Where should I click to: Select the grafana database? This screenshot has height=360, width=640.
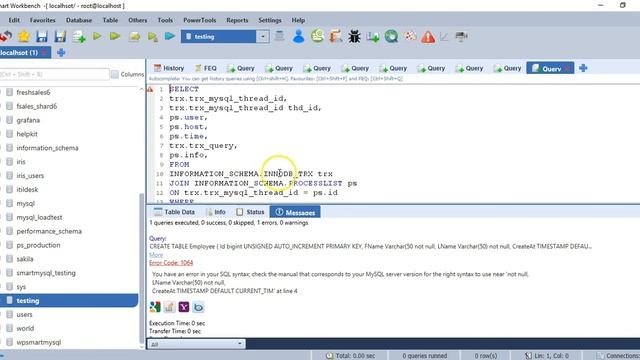(x=28, y=120)
